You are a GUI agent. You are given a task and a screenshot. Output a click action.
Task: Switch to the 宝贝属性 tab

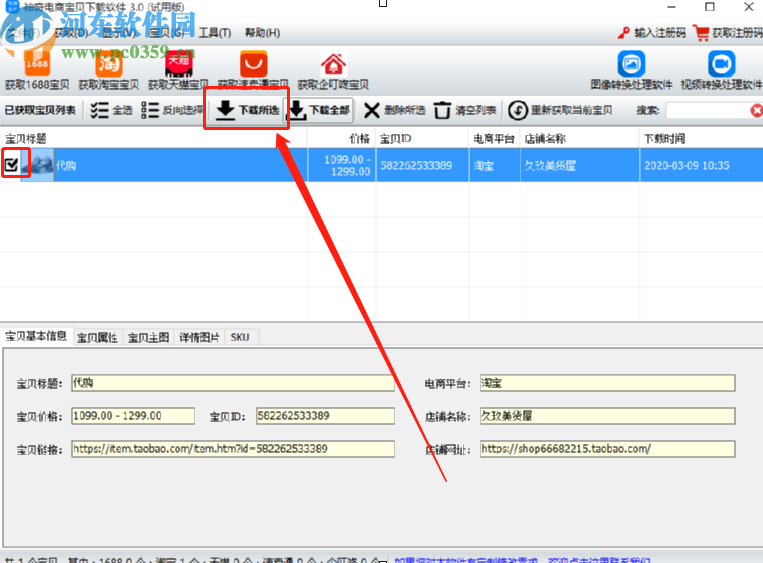[x=97, y=337]
